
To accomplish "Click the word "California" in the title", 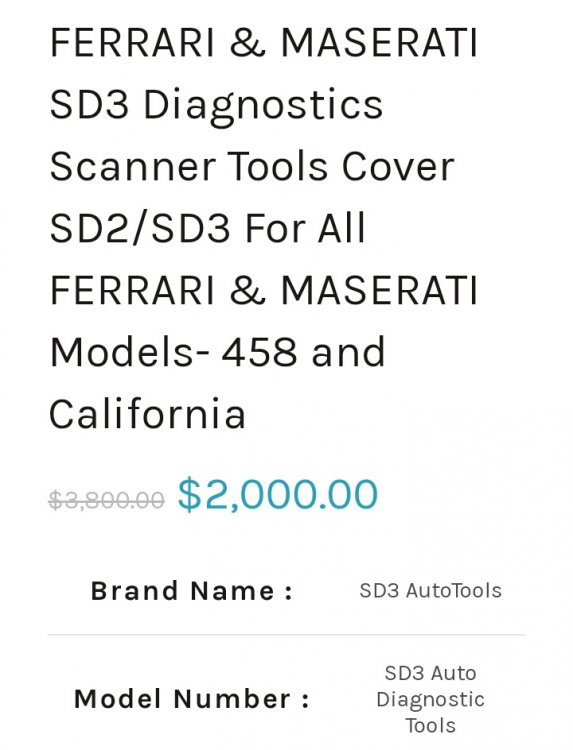I will pos(147,413).
